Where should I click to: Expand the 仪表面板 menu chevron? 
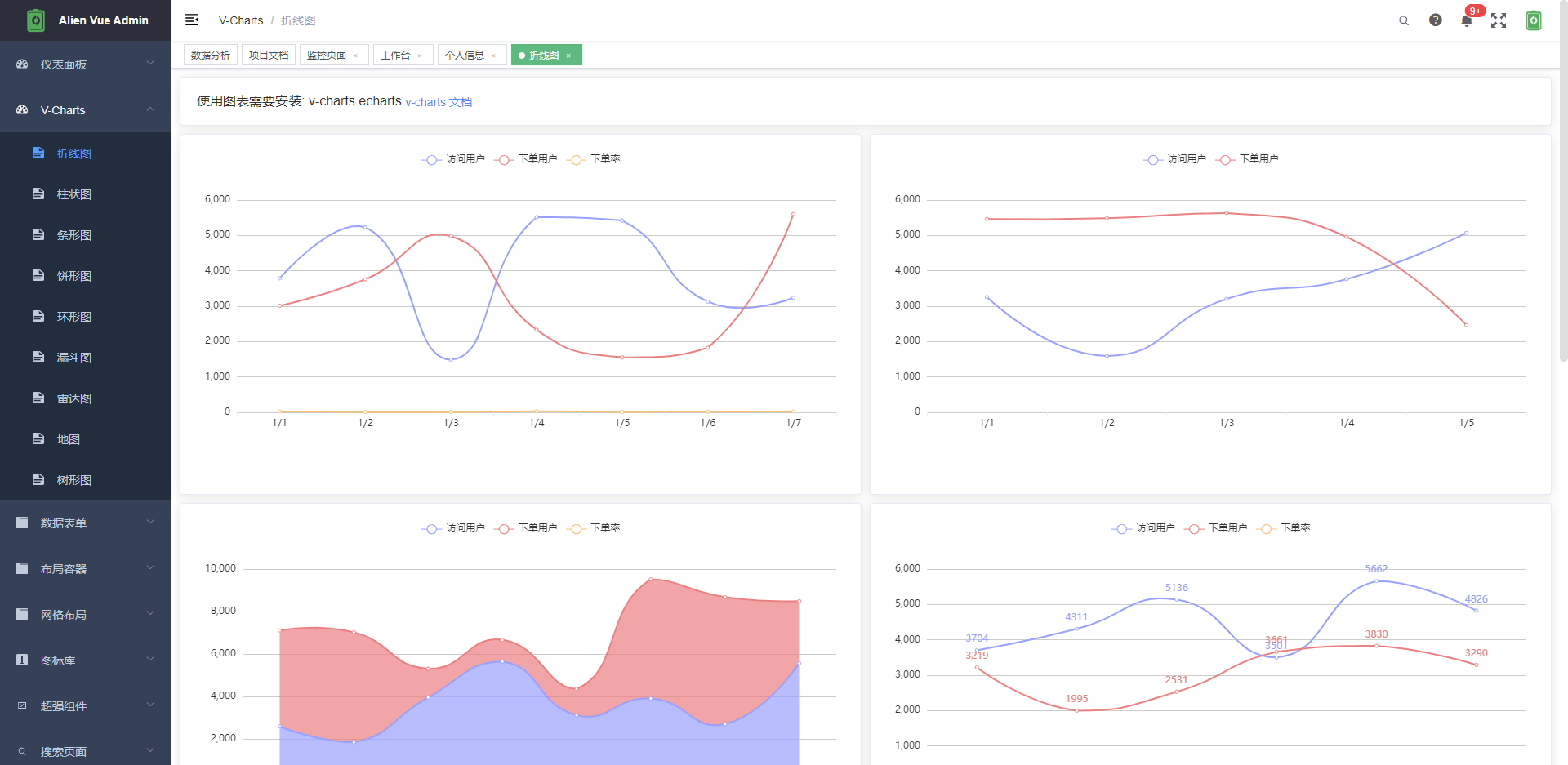point(150,63)
